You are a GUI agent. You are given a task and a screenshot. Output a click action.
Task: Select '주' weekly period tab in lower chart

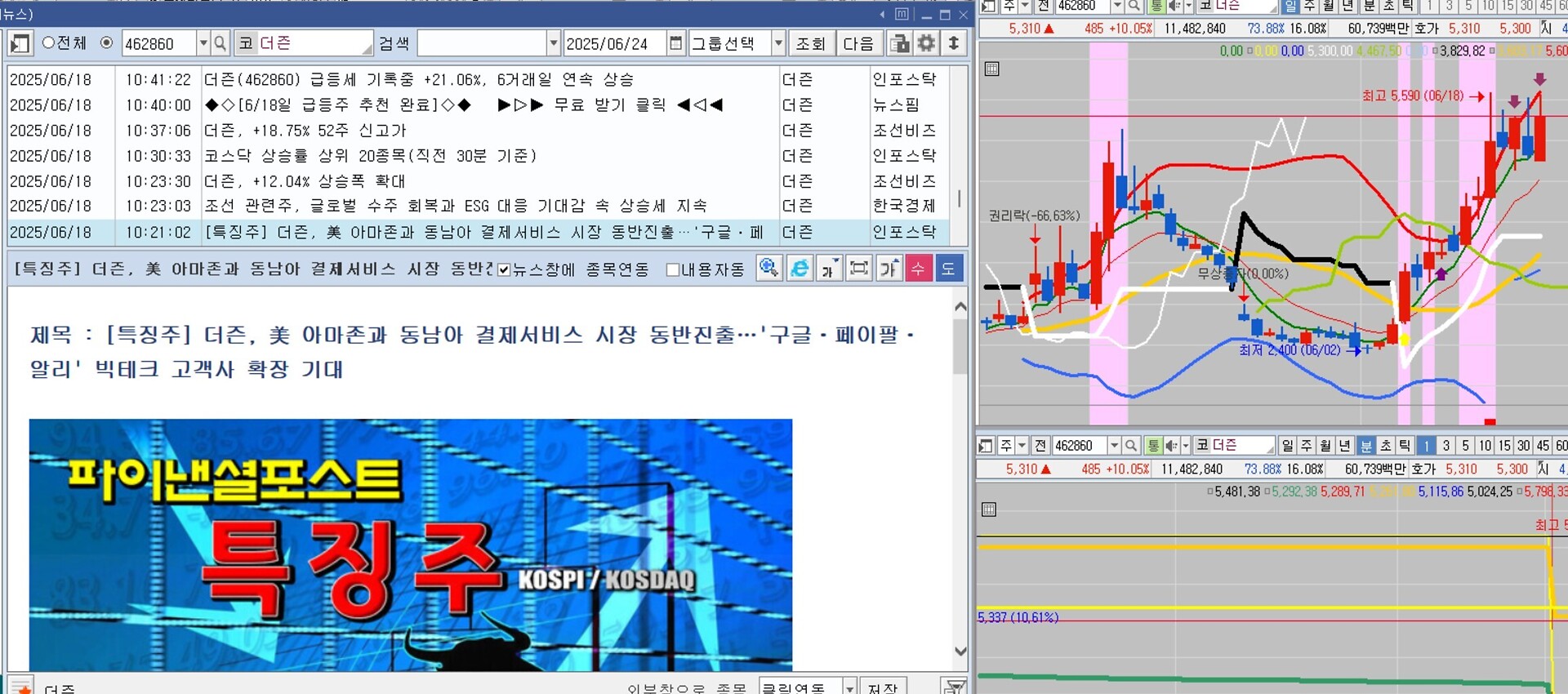coord(1306,445)
